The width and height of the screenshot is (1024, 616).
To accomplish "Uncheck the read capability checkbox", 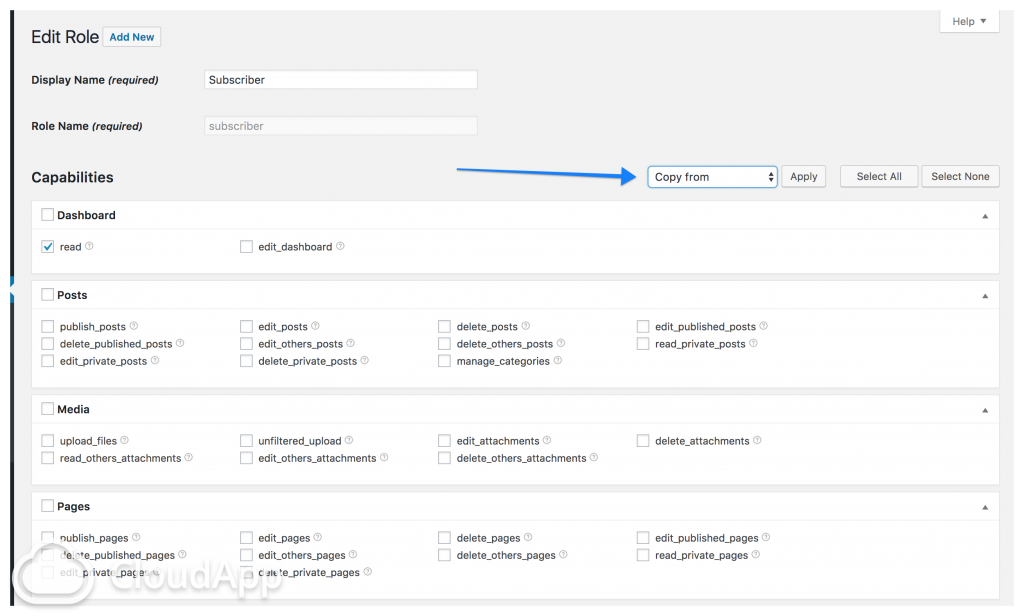I will (47, 245).
